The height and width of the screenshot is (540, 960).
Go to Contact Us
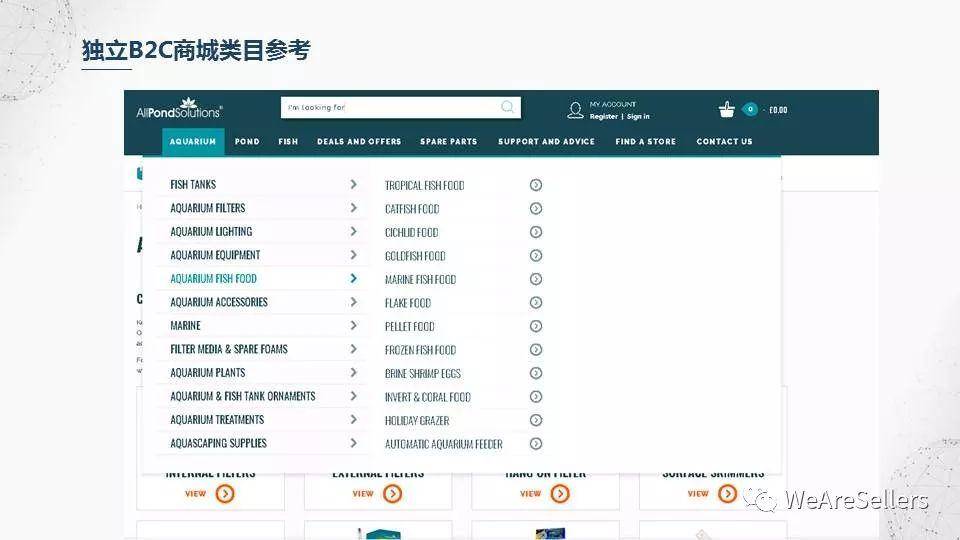pyautogui.click(x=724, y=141)
